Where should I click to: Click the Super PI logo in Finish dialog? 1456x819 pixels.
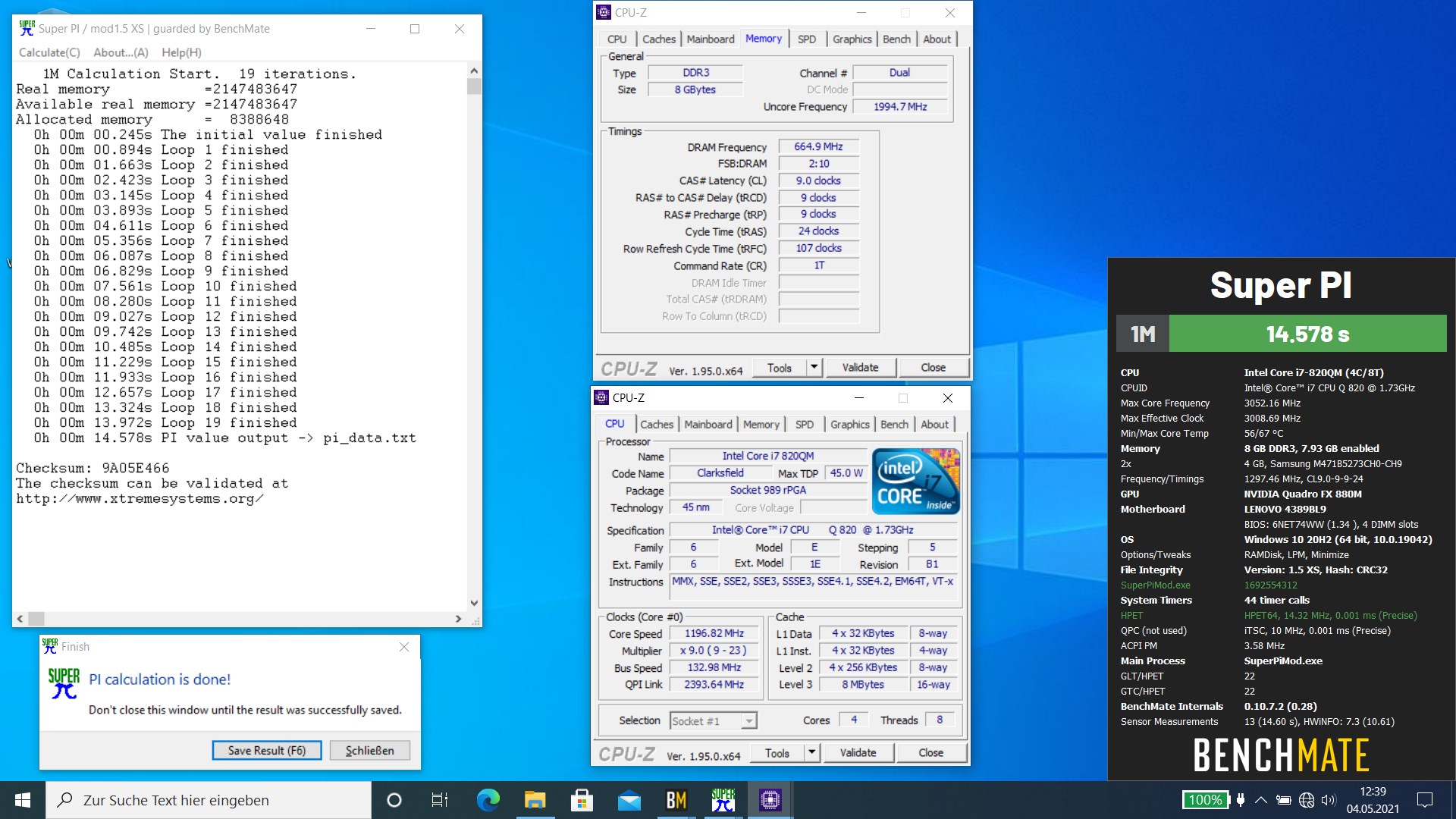[64, 683]
